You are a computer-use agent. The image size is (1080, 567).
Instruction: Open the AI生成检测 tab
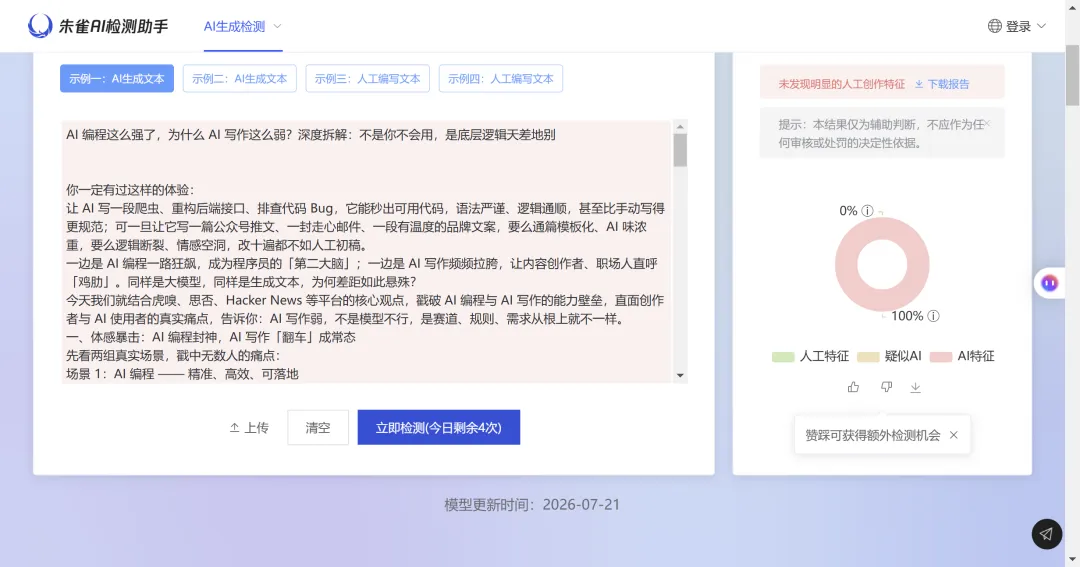234,26
